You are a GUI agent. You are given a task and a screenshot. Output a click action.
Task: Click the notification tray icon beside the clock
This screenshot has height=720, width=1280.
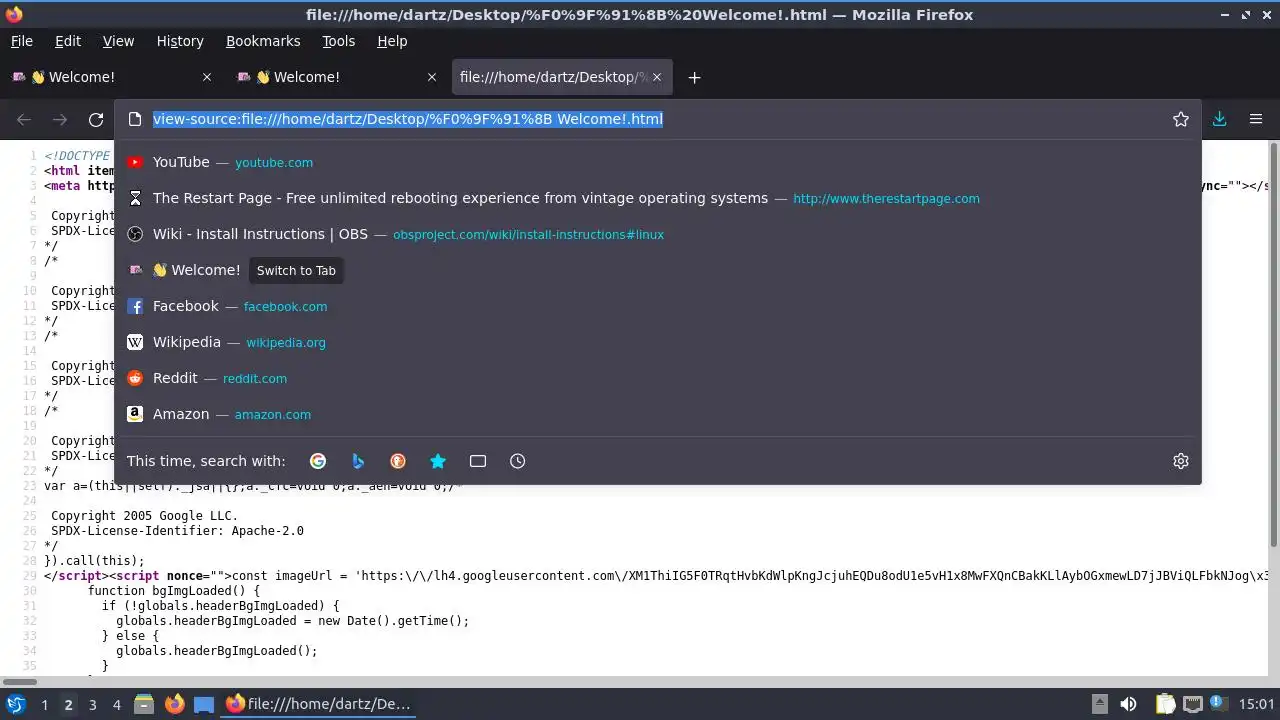[x=1217, y=704]
